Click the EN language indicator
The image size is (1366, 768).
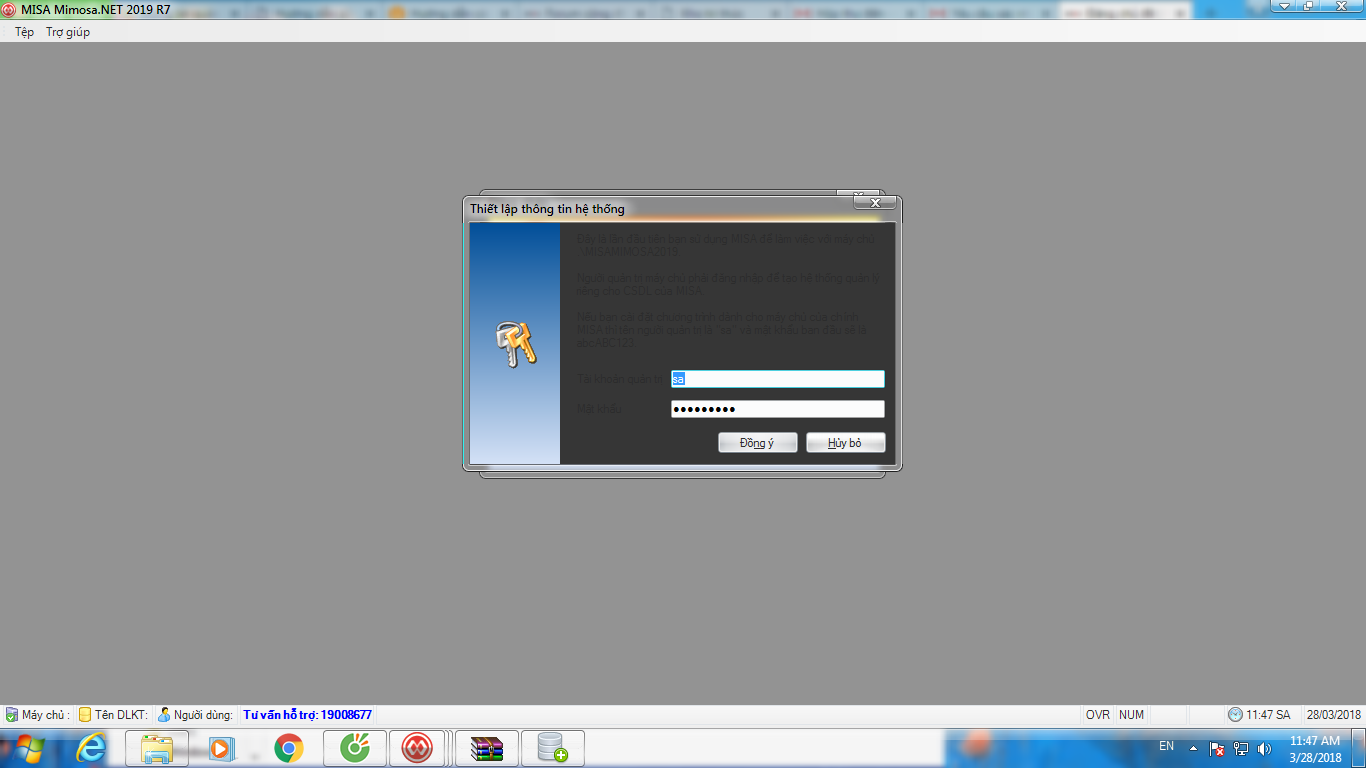tap(1166, 746)
